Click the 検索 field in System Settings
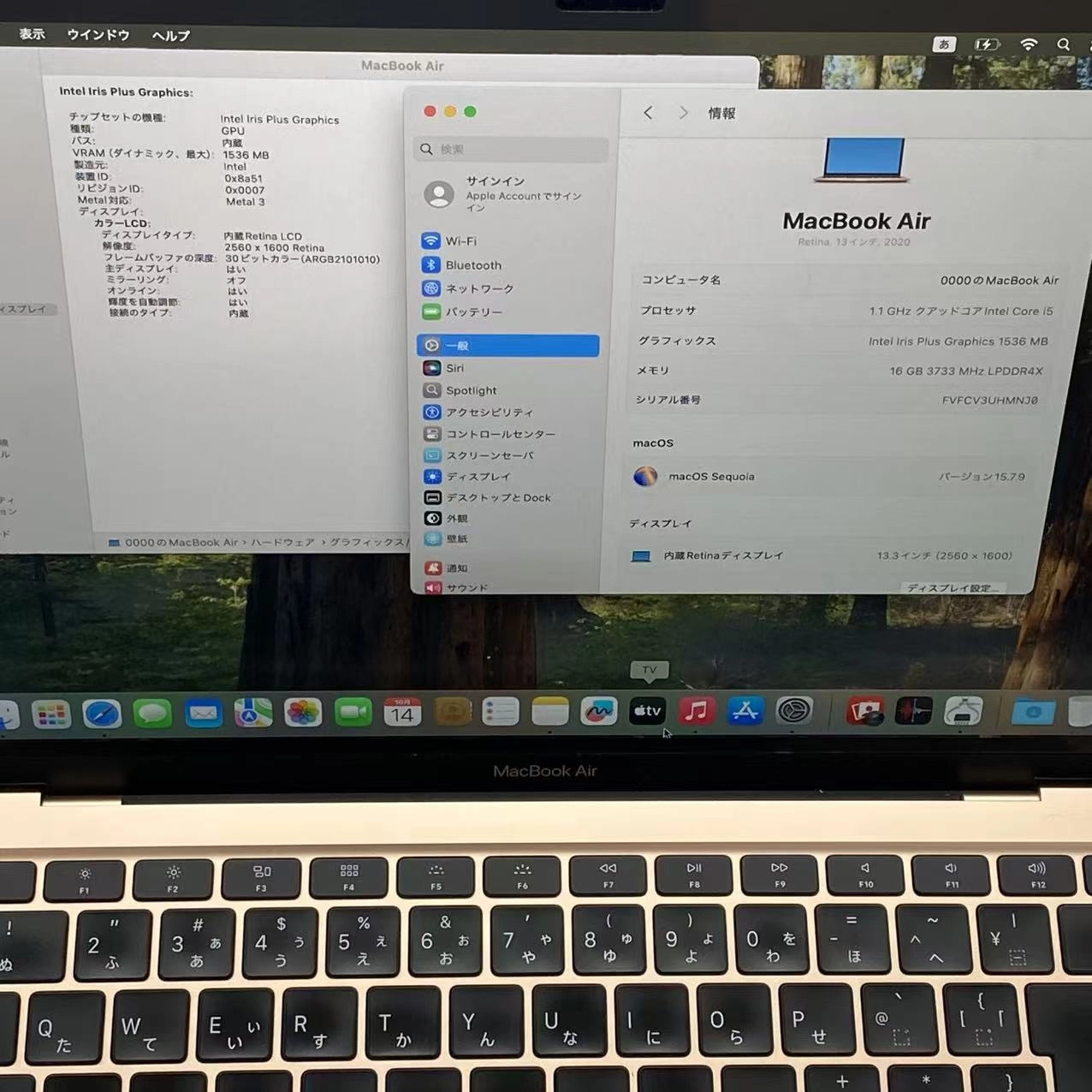Screen dimensions: 1092x1092 coord(511,149)
